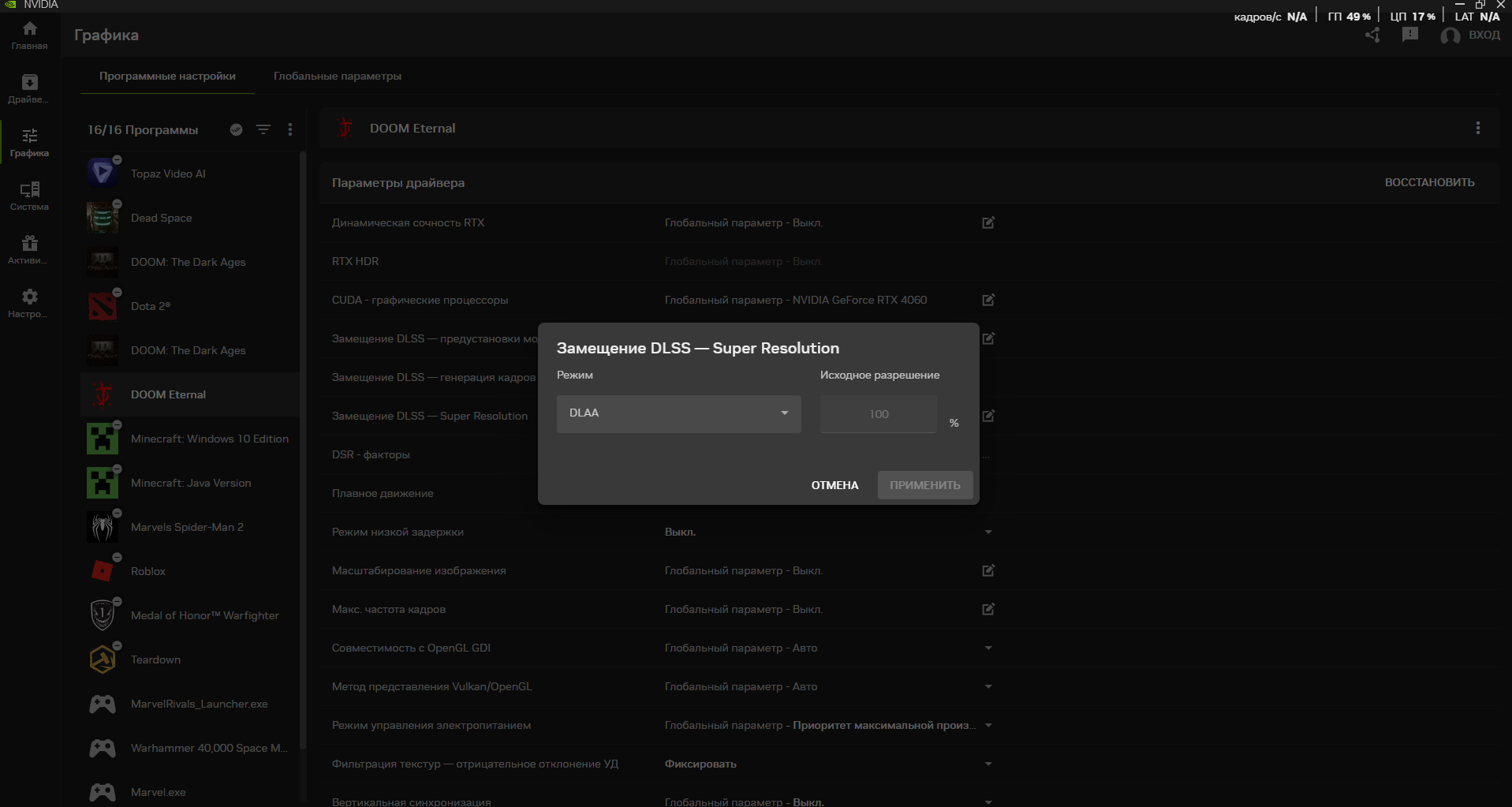
Task: Open the Драйверы sidebar section
Action: point(29,88)
